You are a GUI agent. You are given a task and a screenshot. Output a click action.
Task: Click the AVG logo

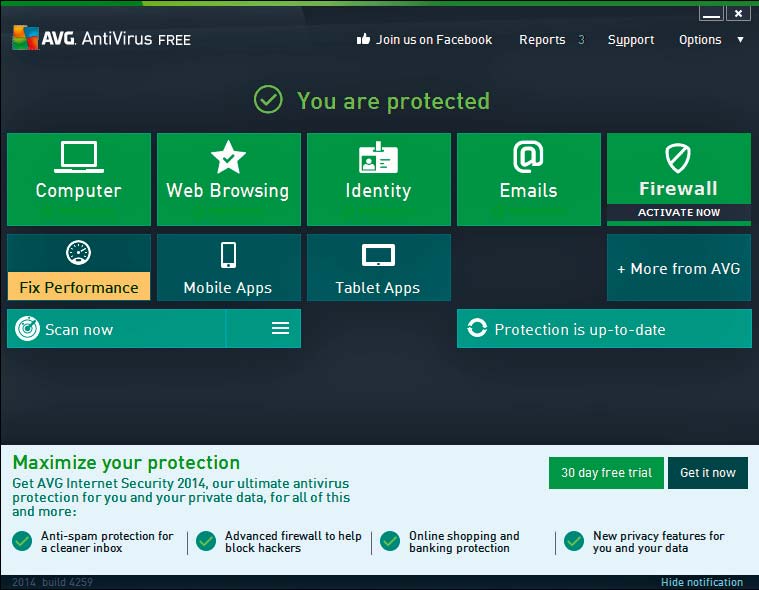click(x=25, y=37)
